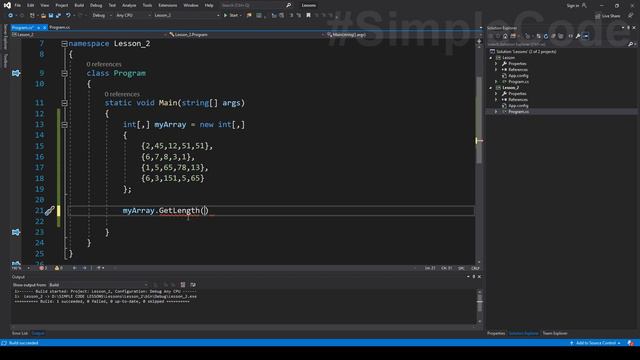
Task: Click the screwdriver quick actions icon on line 21
Action: [49, 211]
